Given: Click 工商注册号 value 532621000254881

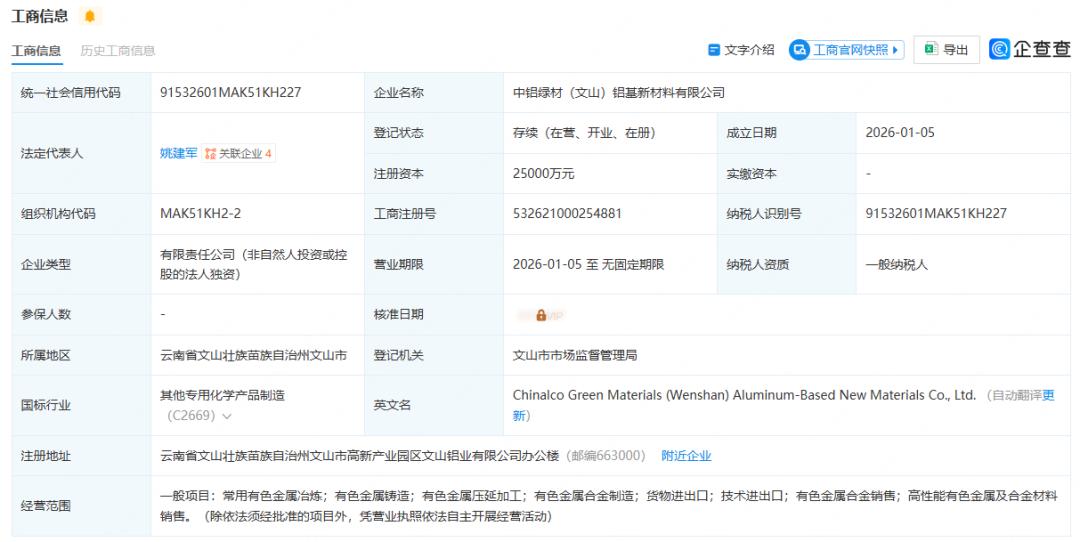Looking at the screenshot, I should [567, 213].
